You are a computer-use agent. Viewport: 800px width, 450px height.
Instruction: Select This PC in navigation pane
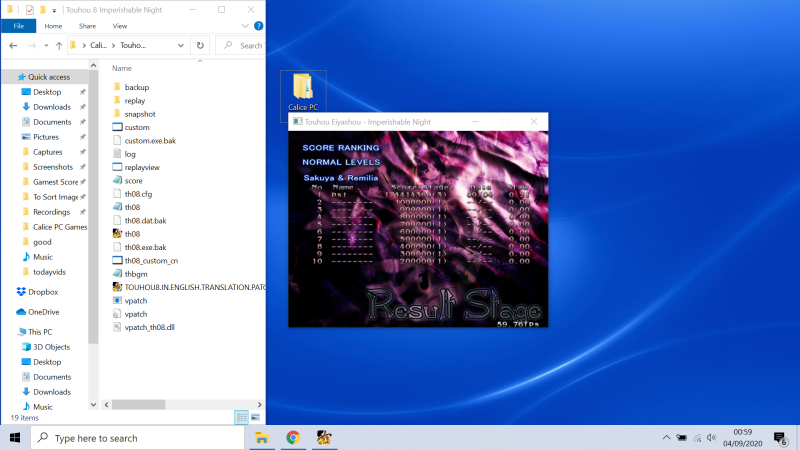click(x=40, y=332)
